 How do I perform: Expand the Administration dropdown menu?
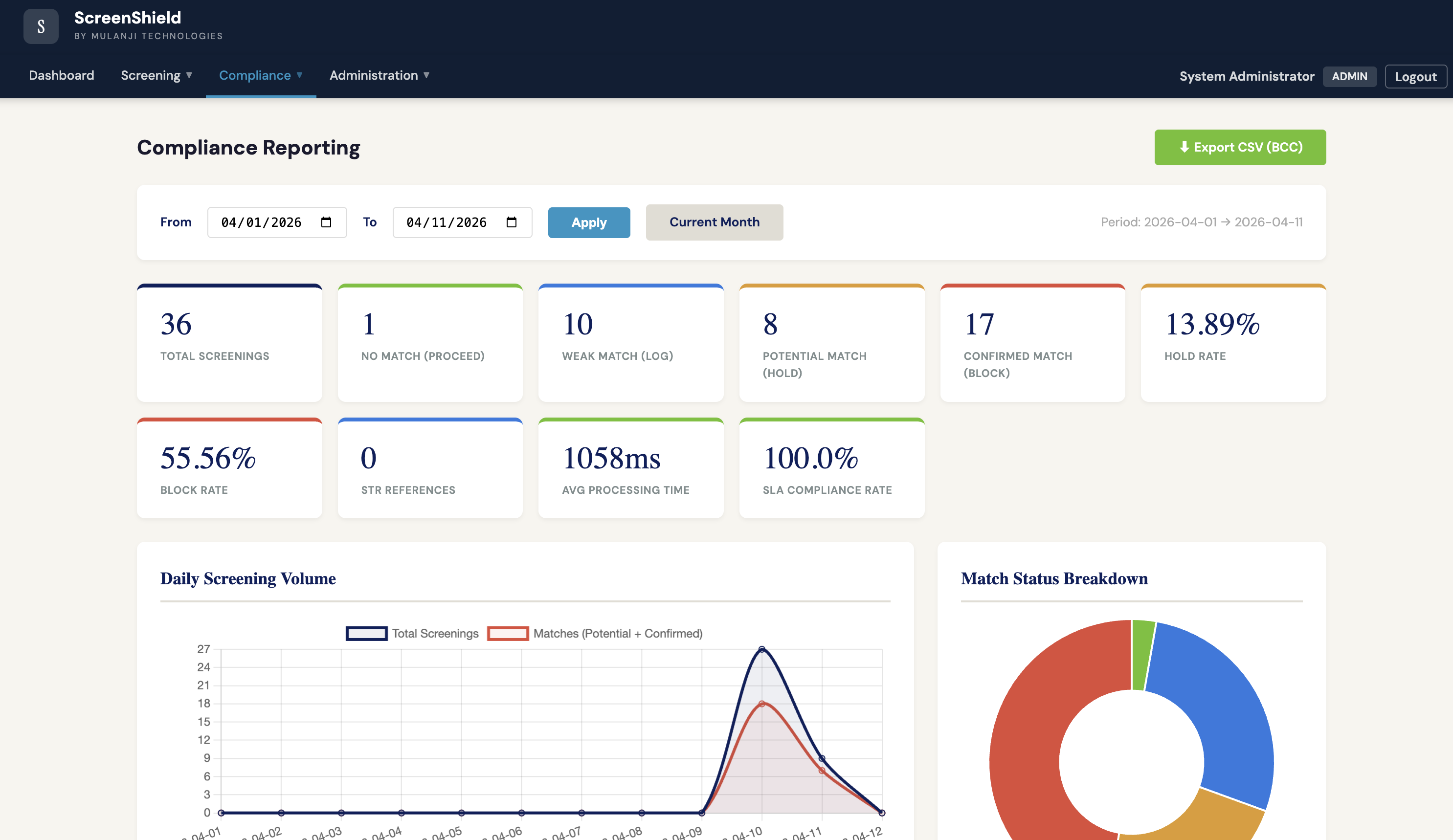380,75
